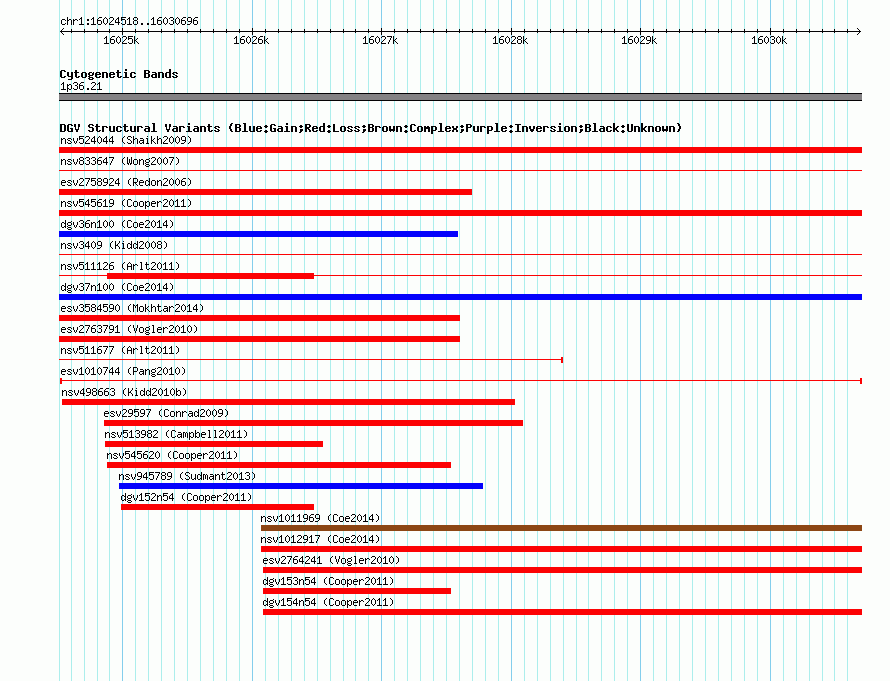
Task: Click the nsv945789 (Sudmant2013) label
Action: click(x=187, y=476)
